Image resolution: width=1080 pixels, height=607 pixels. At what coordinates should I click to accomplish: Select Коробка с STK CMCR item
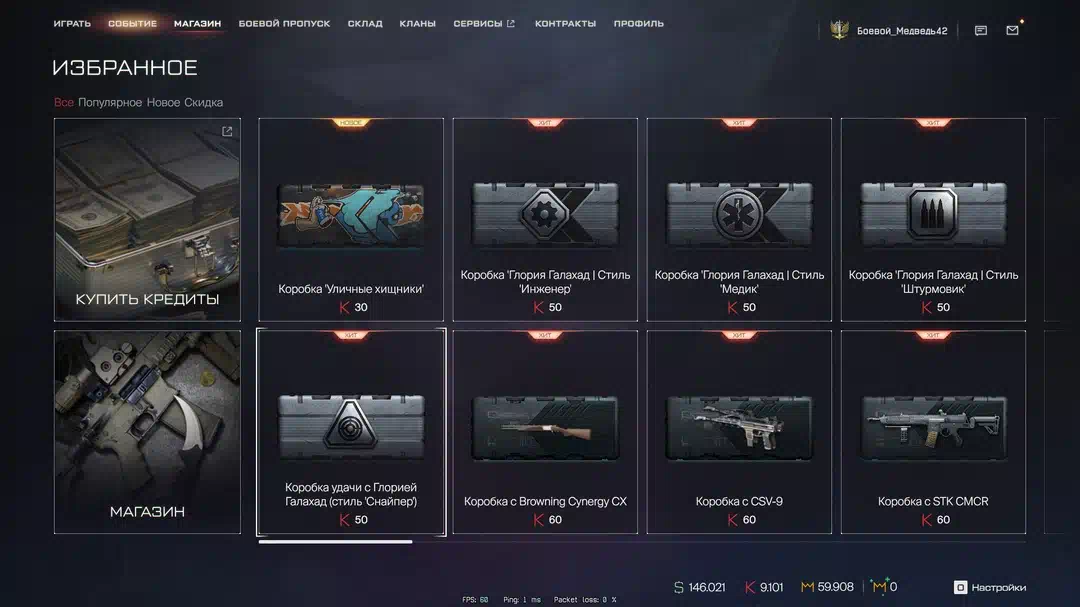933,432
